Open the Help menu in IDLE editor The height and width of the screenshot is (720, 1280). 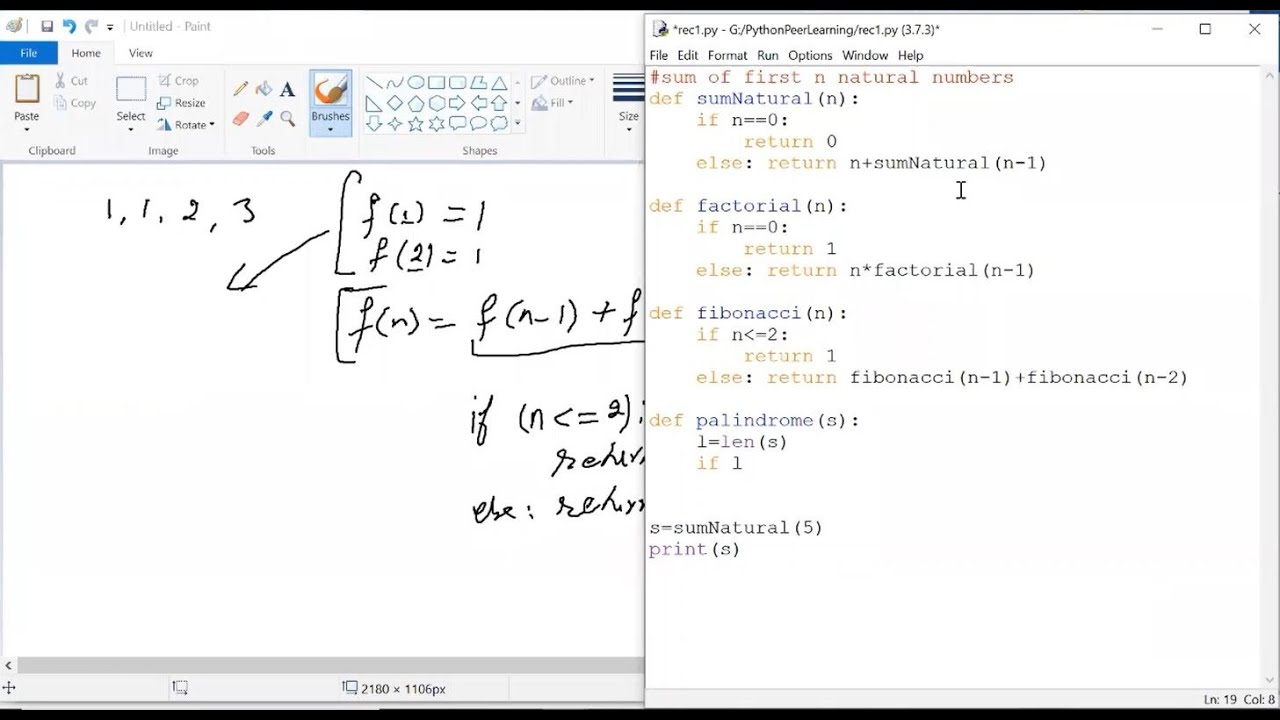tap(911, 55)
